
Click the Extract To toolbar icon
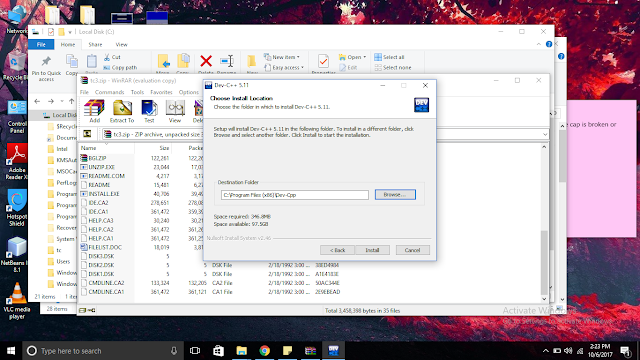point(122,111)
